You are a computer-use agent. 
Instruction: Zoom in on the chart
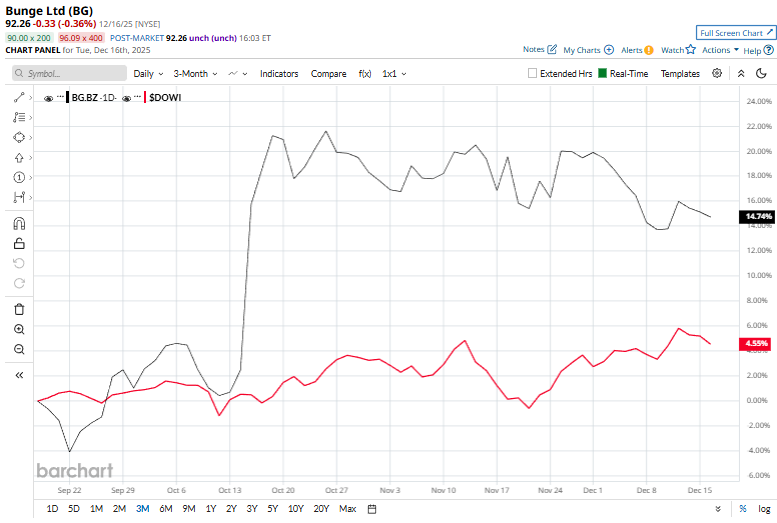pyautogui.click(x=19, y=329)
